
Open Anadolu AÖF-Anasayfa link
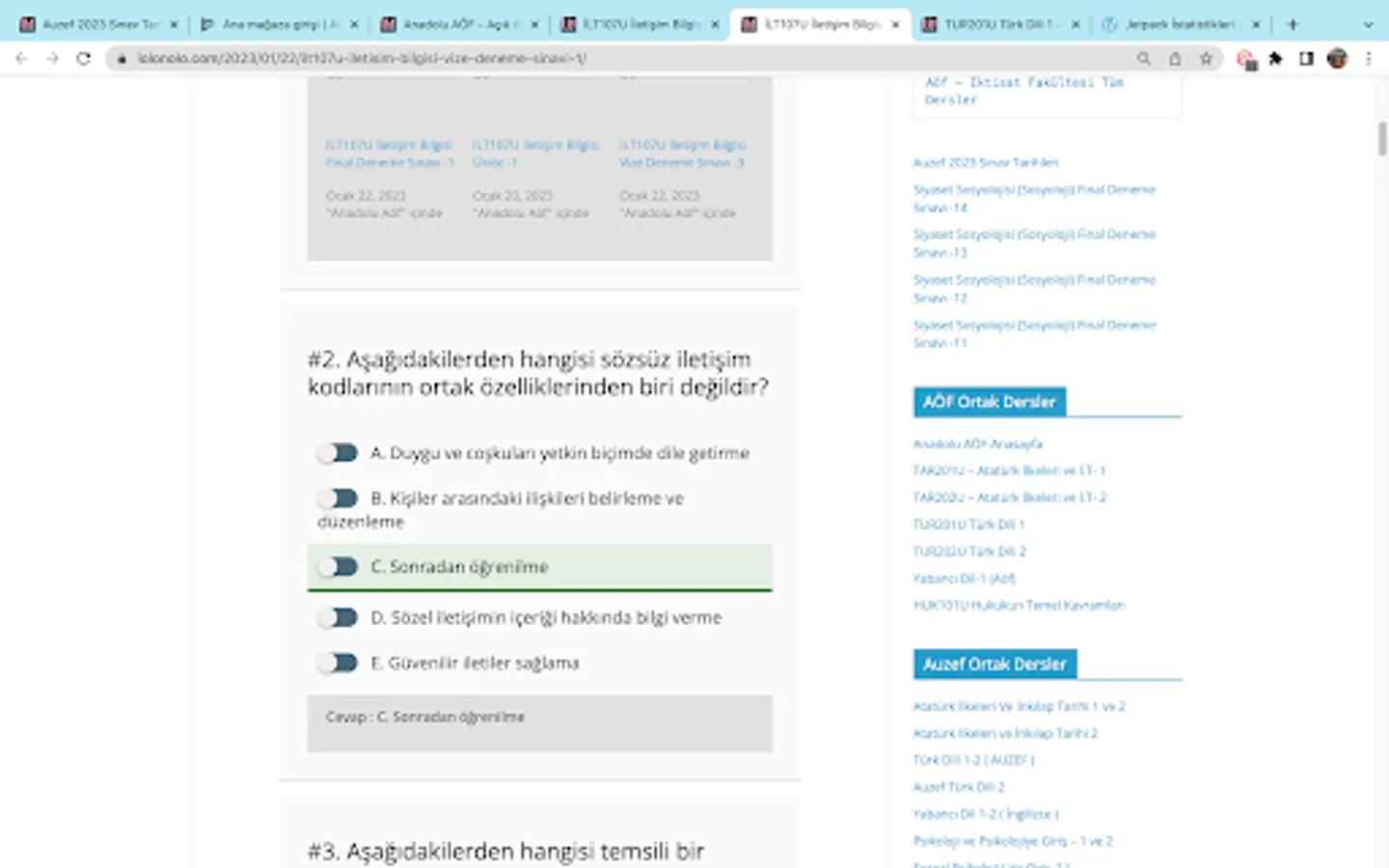(x=977, y=444)
